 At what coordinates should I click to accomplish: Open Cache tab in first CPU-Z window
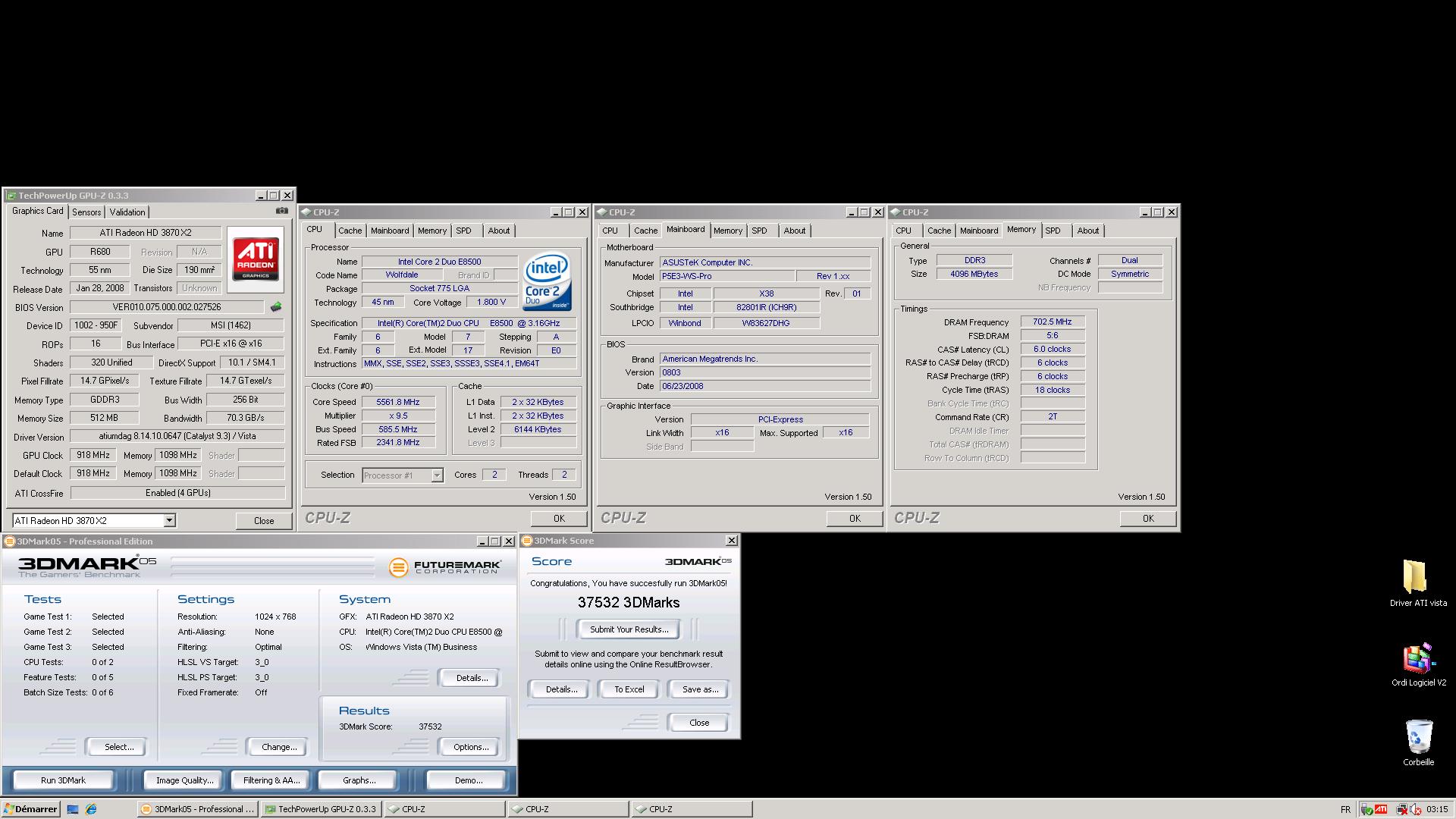pos(350,231)
